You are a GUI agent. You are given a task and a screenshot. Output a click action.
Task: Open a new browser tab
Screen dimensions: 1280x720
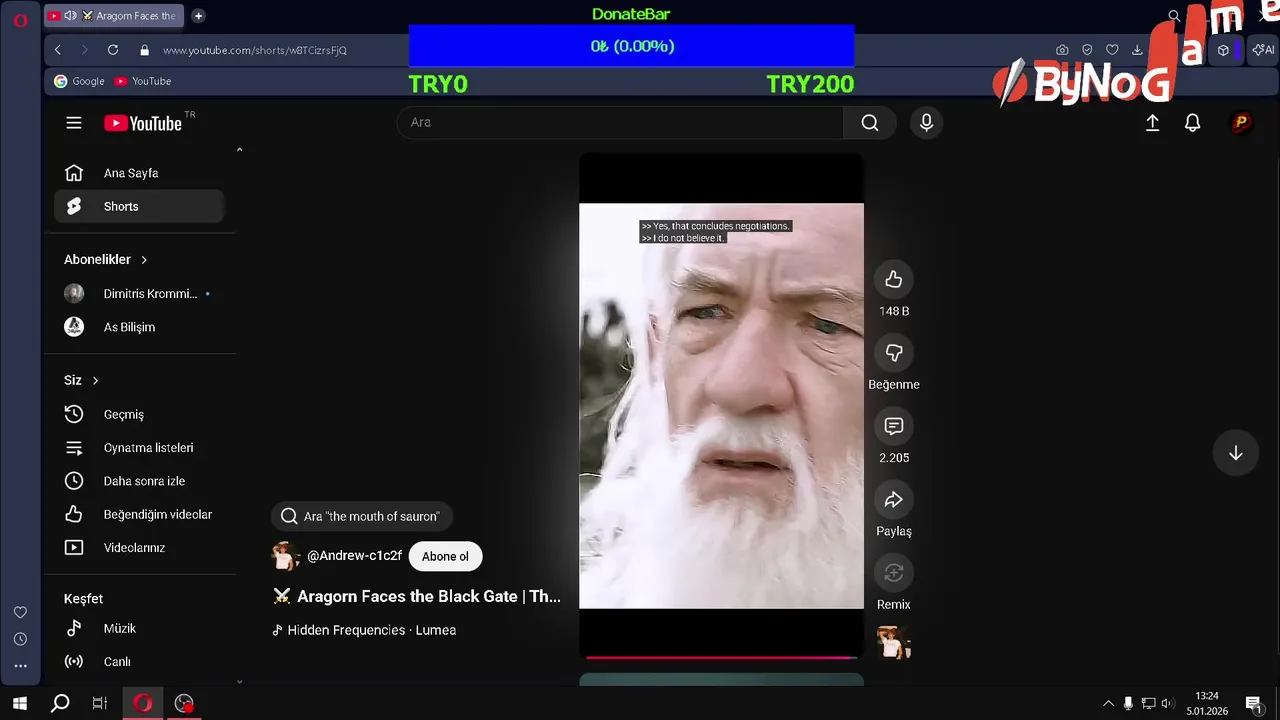pos(198,16)
